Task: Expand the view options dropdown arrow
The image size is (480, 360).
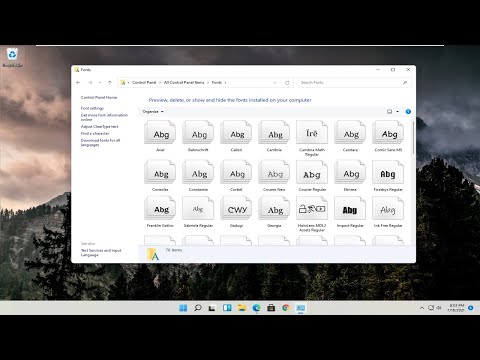Action: [397, 112]
